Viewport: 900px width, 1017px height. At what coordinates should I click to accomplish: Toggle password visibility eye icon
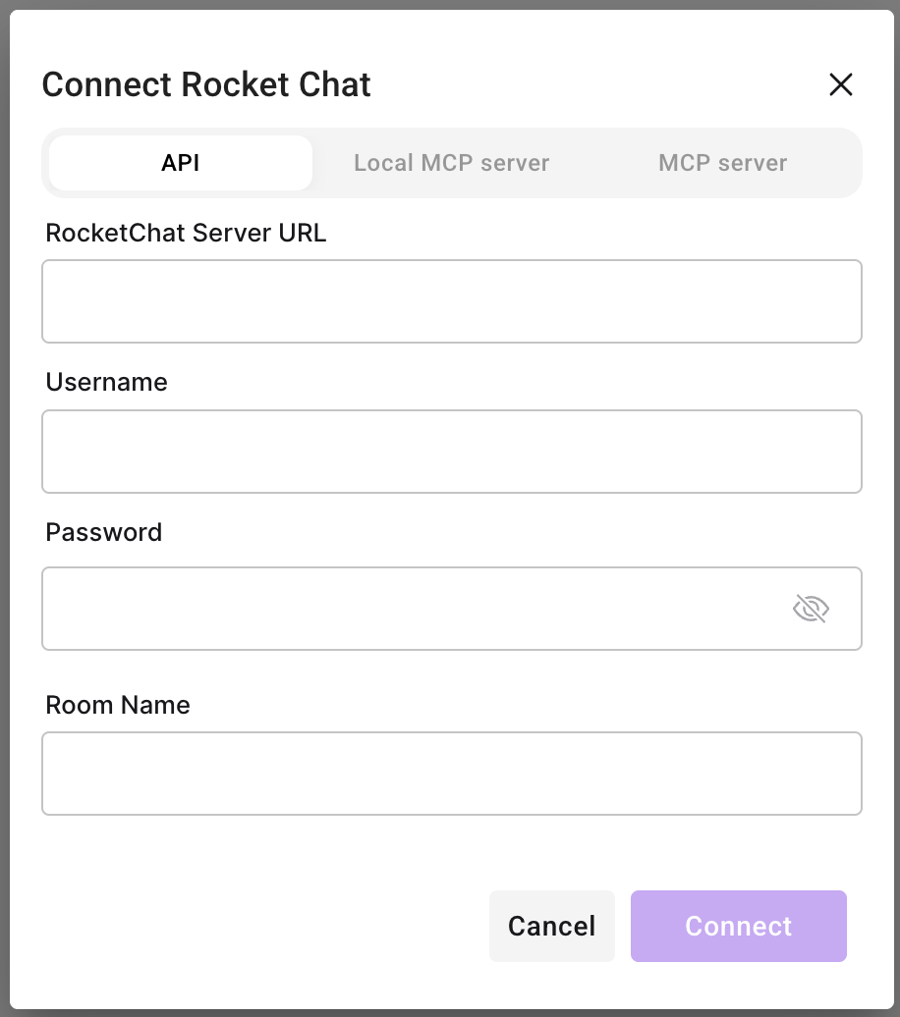811,608
